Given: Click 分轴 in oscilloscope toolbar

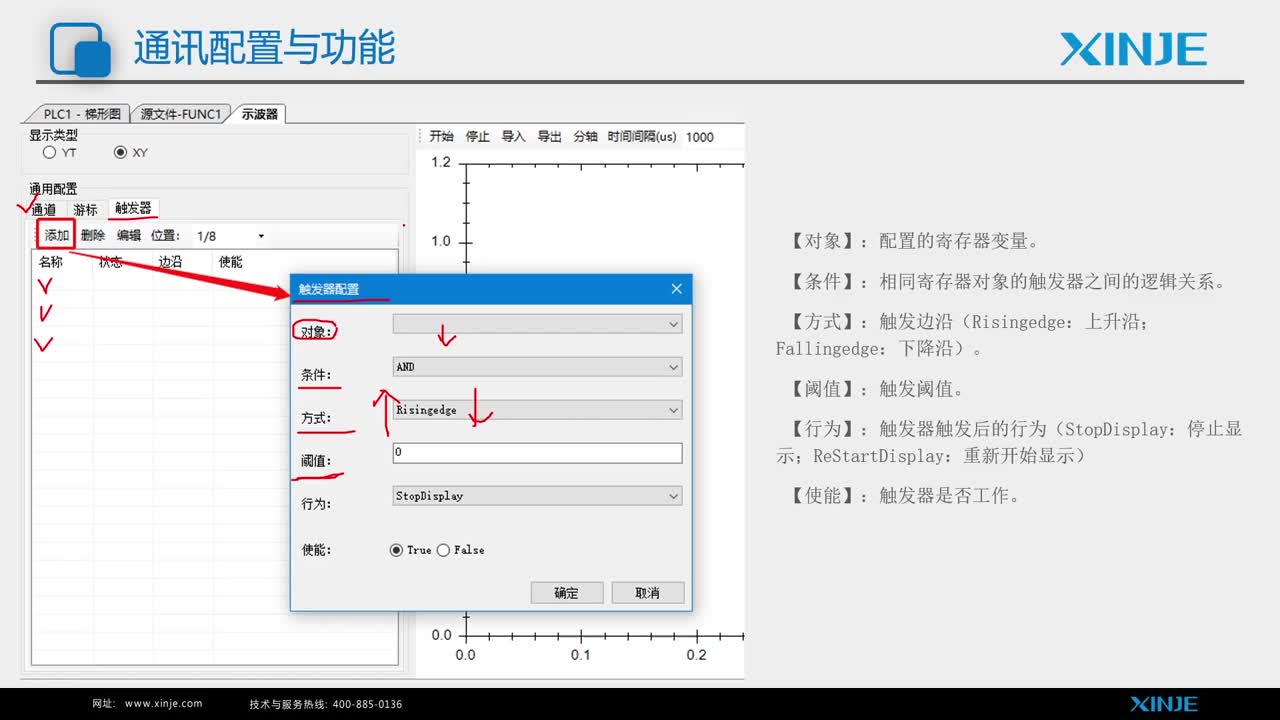Looking at the screenshot, I should coord(585,137).
